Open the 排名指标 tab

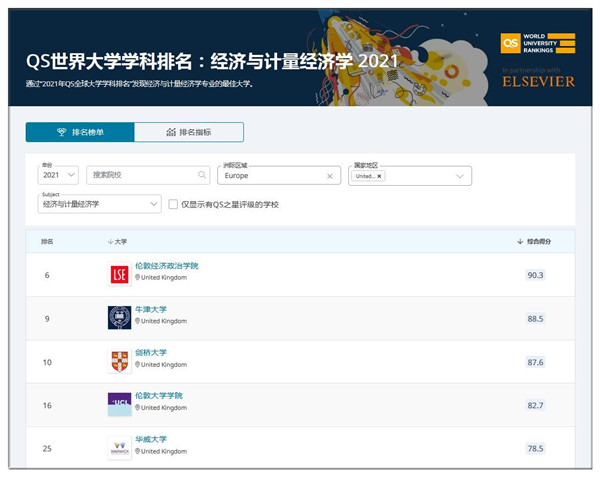[x=189, y=132]
